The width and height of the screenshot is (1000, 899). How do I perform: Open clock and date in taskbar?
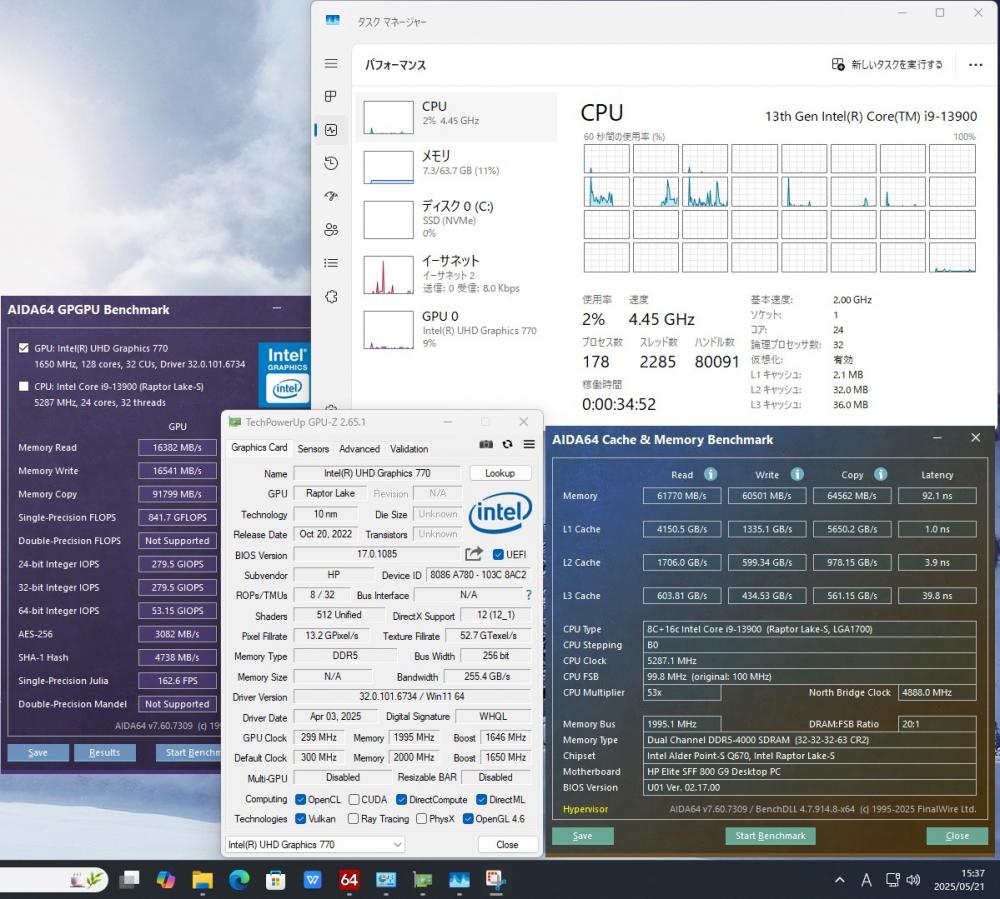(959, 880)
